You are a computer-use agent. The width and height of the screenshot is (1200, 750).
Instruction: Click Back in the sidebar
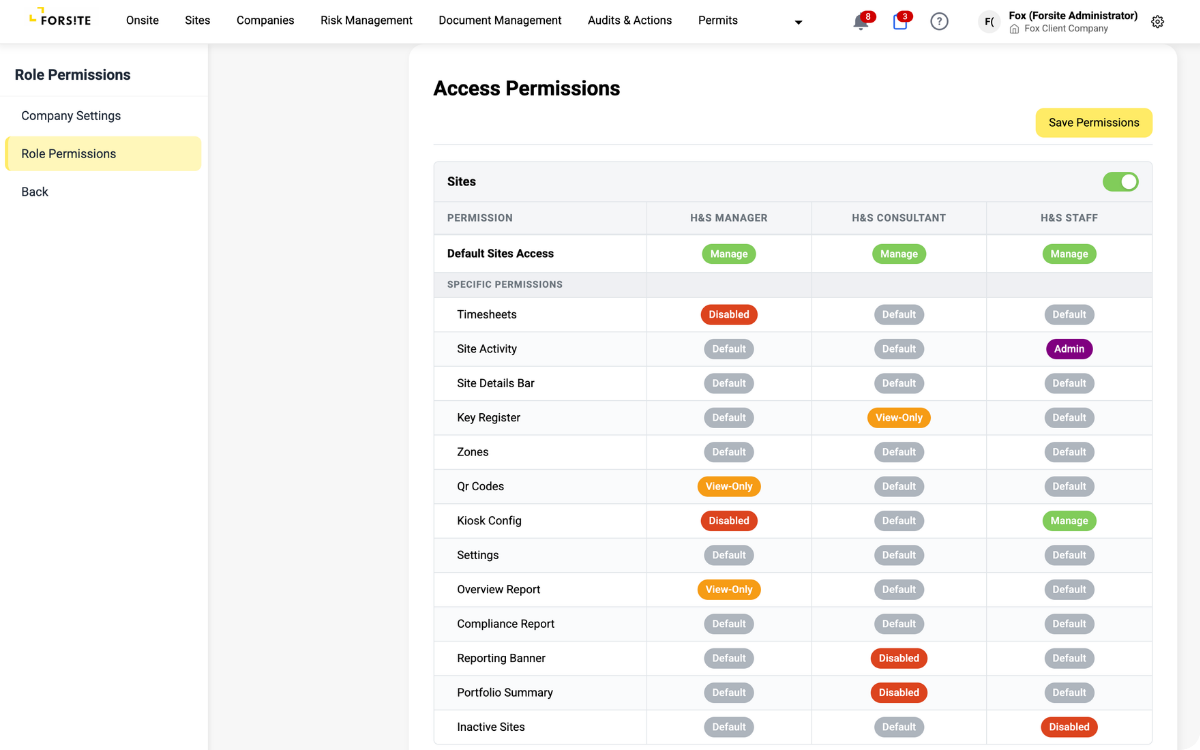[x=35, y=192]
